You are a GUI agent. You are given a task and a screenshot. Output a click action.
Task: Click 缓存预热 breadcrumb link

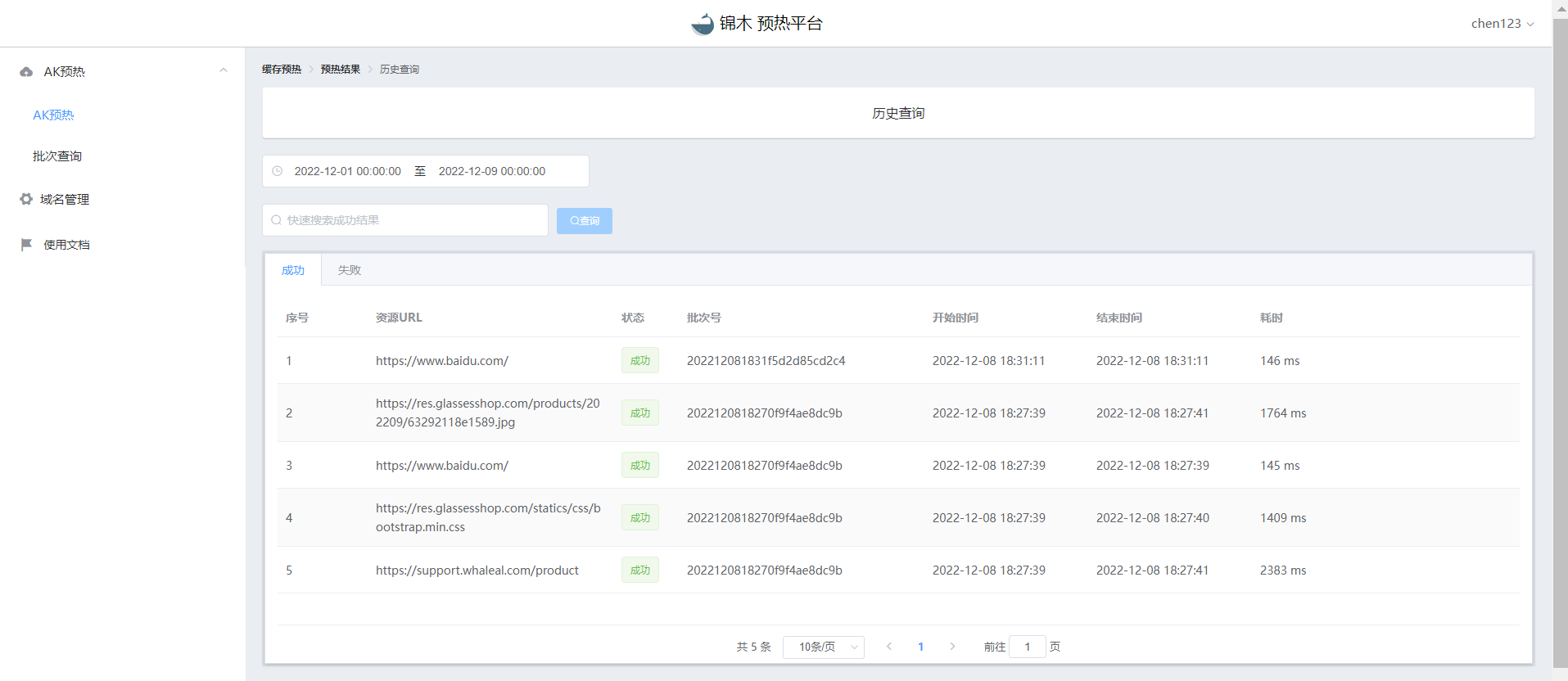coord(282,70)
